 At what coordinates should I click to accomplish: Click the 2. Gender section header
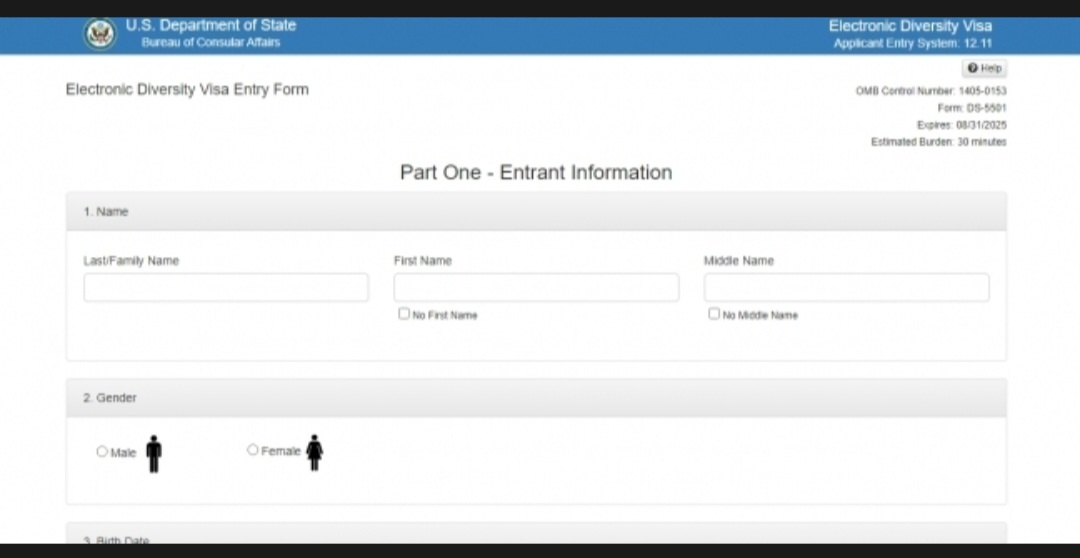536,397
